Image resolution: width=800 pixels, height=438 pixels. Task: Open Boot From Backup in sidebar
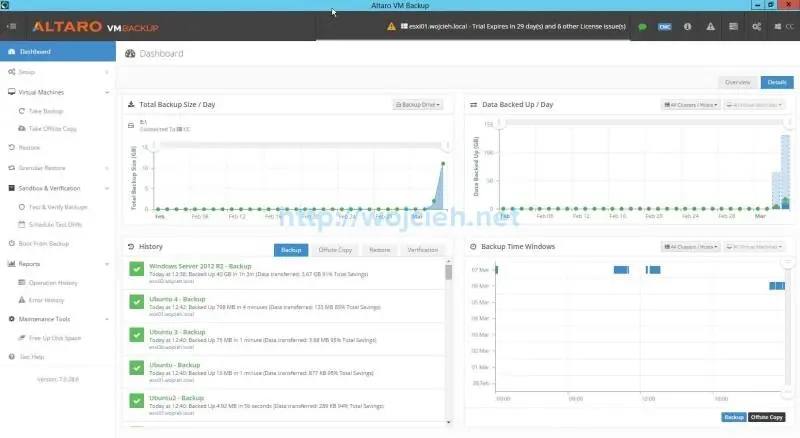(39, 244)
